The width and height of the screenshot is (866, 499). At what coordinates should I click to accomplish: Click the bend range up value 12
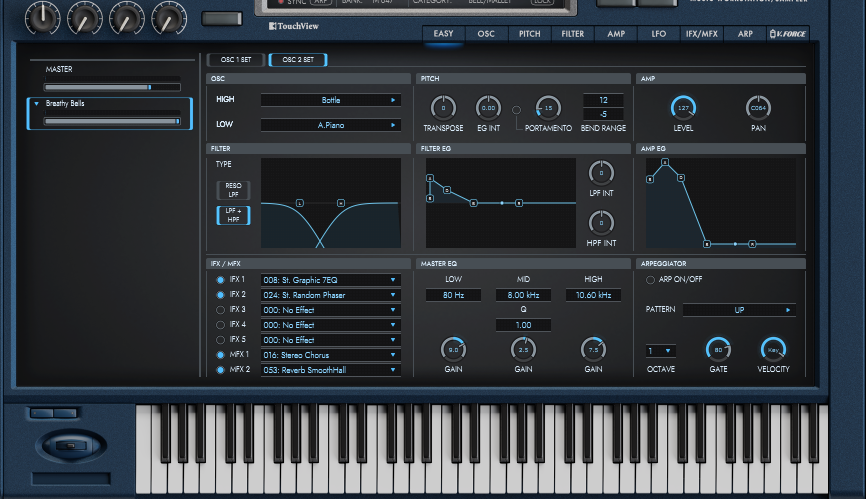coord(603,100)
